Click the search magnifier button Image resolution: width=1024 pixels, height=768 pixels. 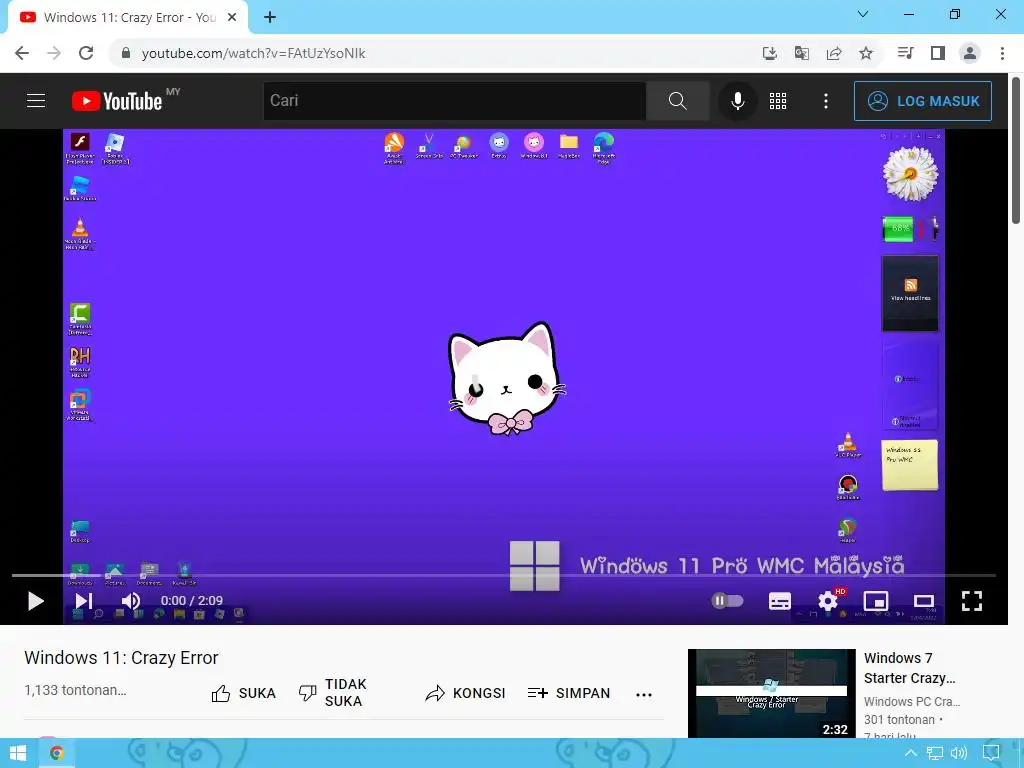678,101
